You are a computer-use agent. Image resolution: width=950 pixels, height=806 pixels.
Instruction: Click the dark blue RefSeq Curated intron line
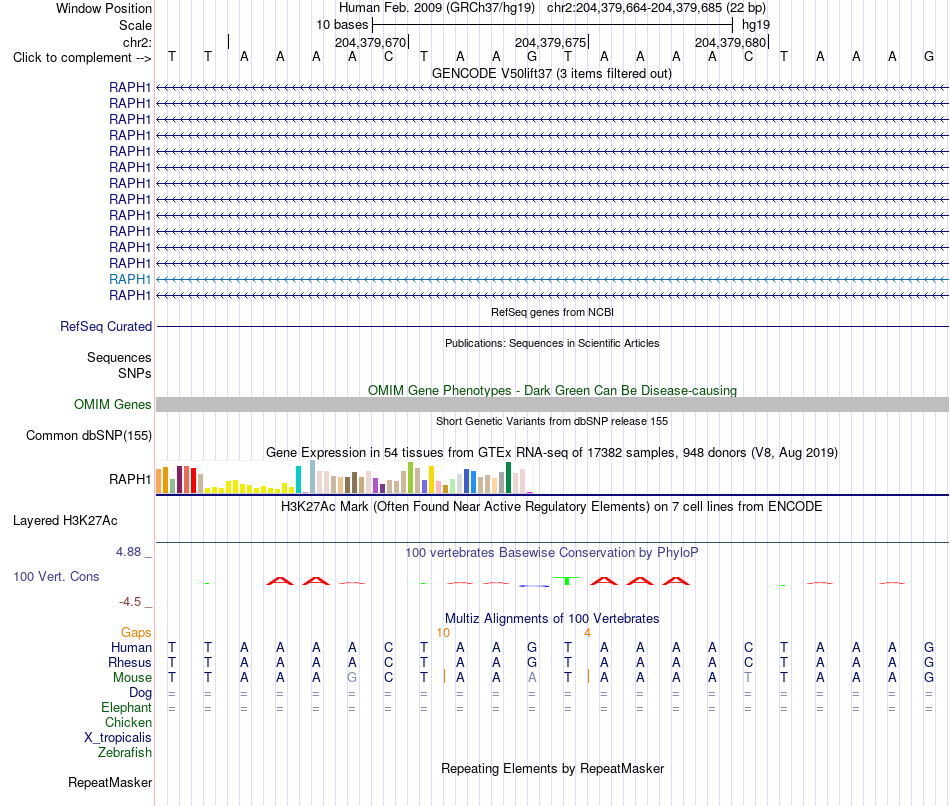coord(552,327)
